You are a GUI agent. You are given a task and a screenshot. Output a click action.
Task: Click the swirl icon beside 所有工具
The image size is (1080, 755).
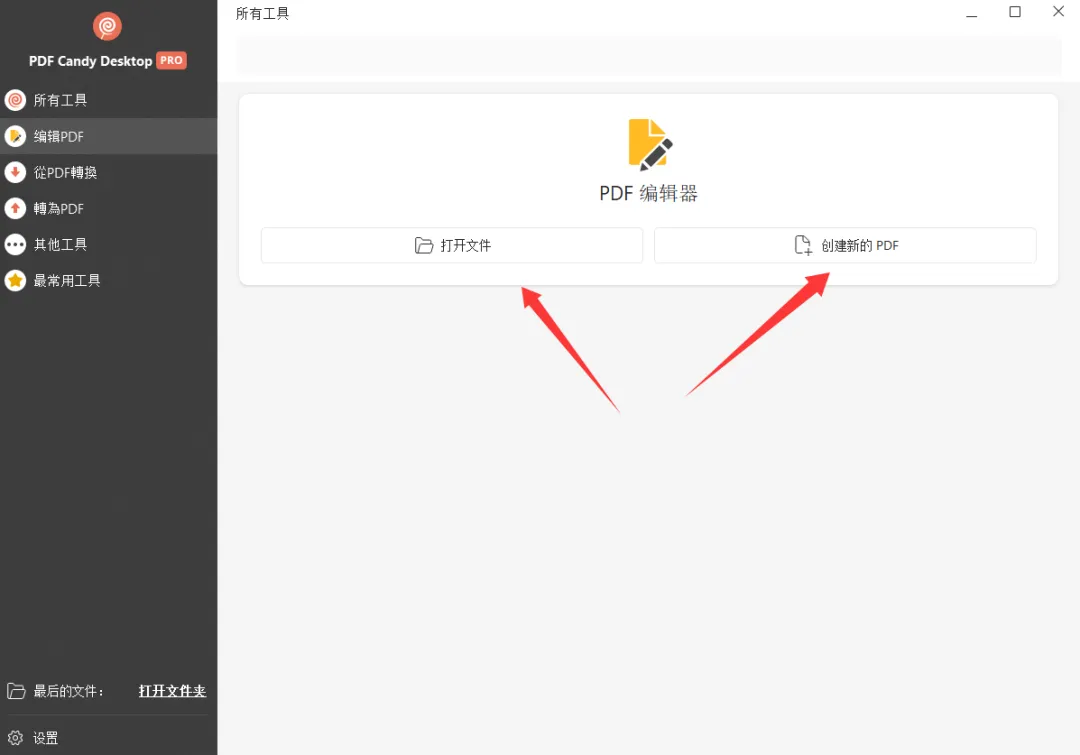(x=15, y=101)
